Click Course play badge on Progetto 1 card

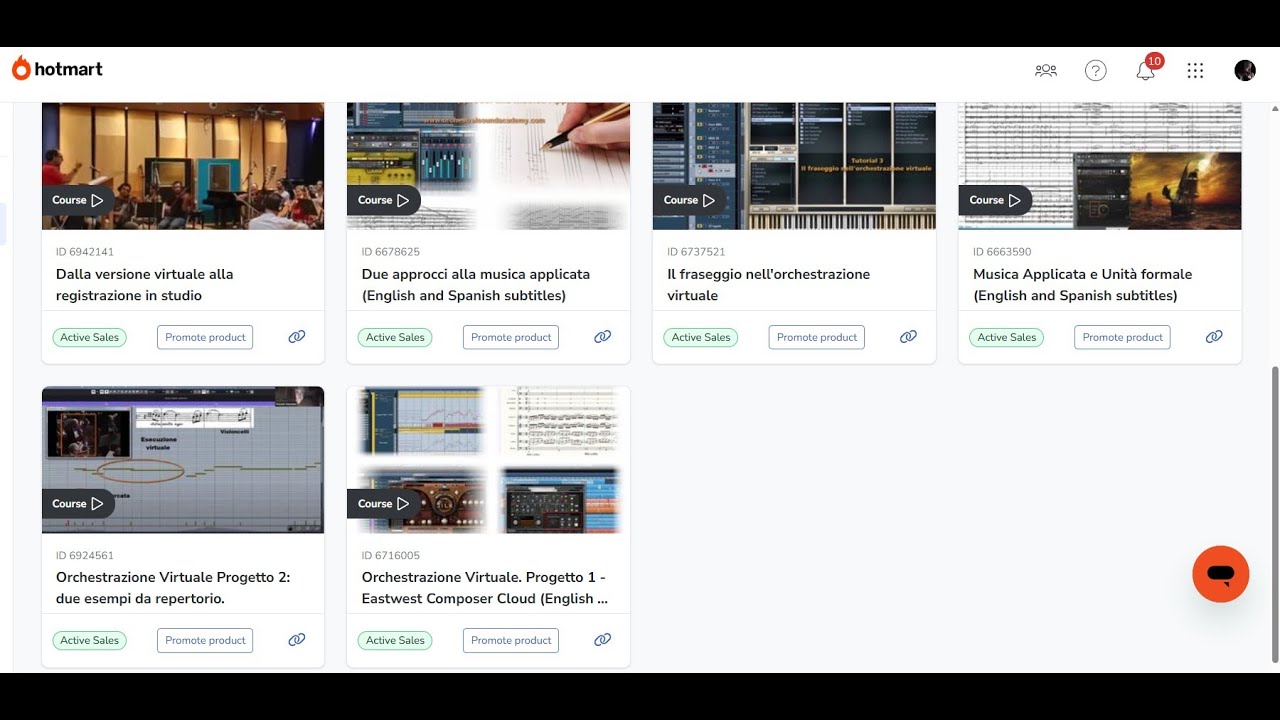click(384, 503)
